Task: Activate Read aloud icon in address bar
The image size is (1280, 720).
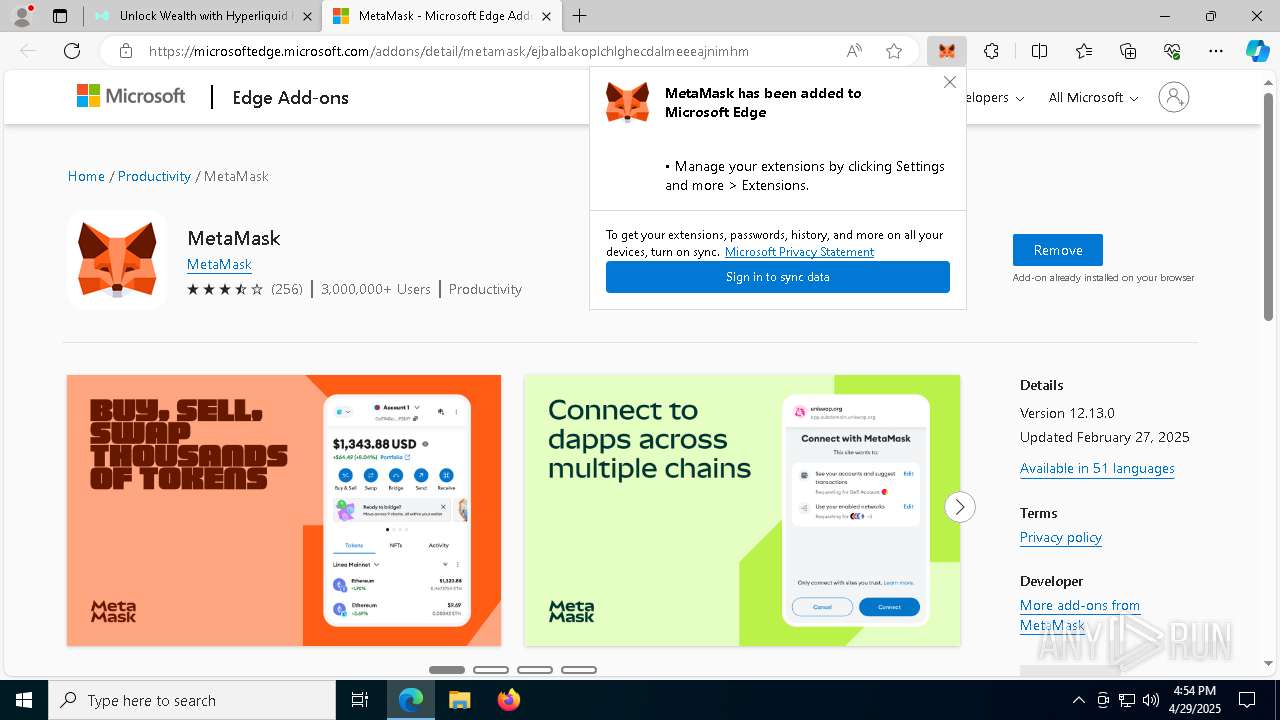Action: click(x=854, y=51)
